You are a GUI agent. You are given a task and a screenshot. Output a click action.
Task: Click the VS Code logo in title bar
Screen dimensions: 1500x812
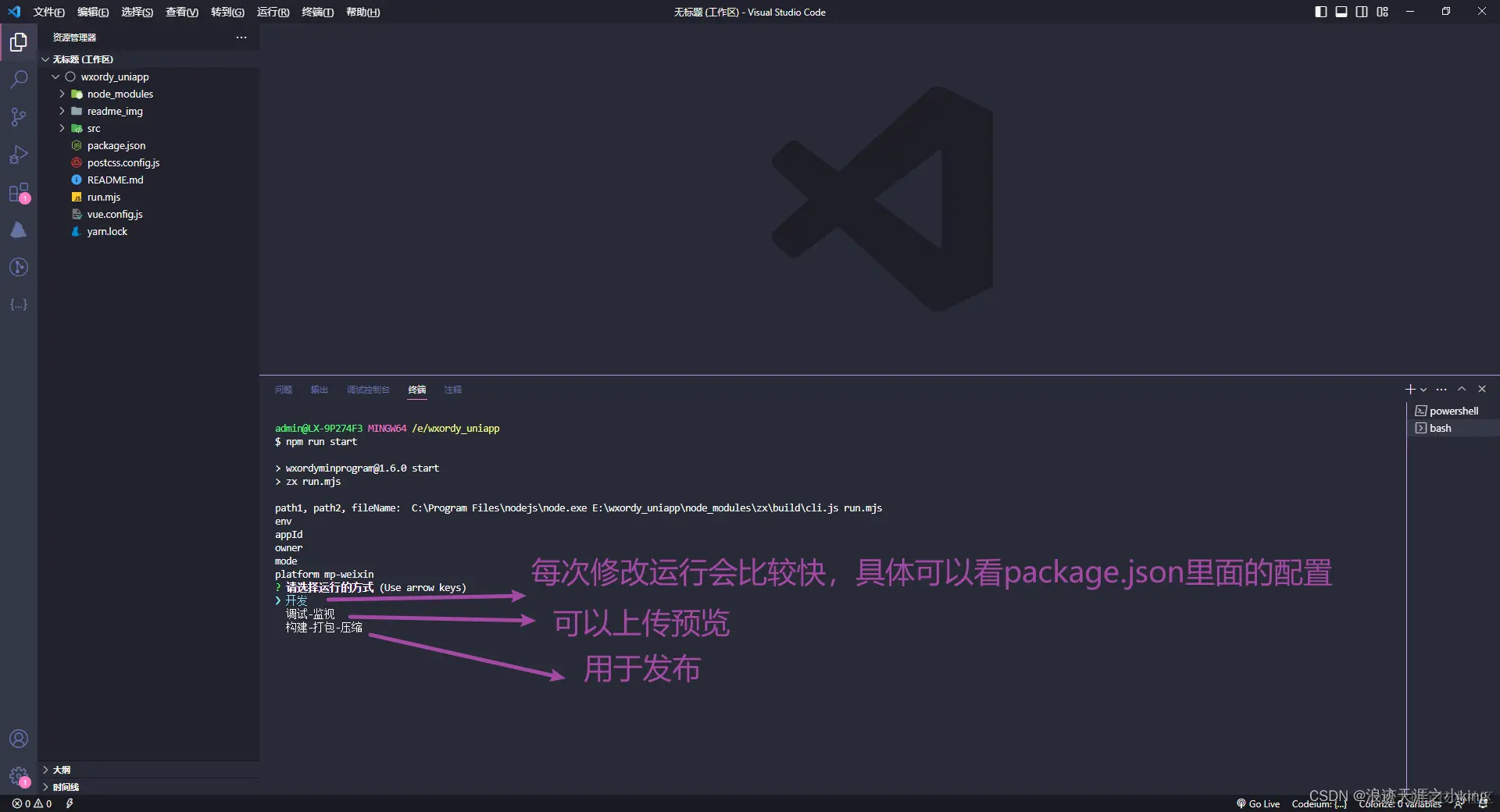(x=14, y=12)
